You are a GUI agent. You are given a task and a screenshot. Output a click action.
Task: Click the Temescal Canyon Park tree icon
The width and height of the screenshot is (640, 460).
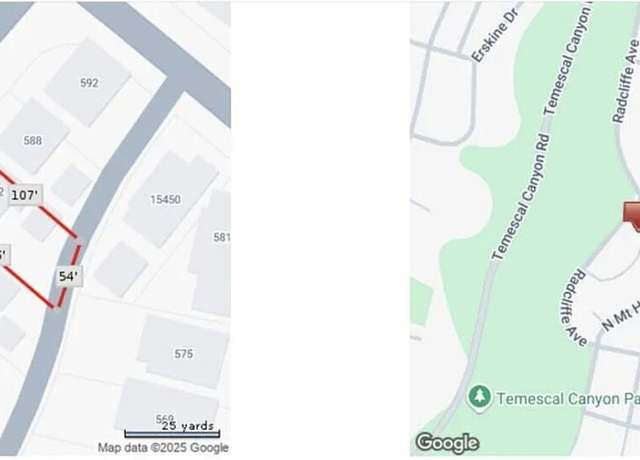click(479, 397)
